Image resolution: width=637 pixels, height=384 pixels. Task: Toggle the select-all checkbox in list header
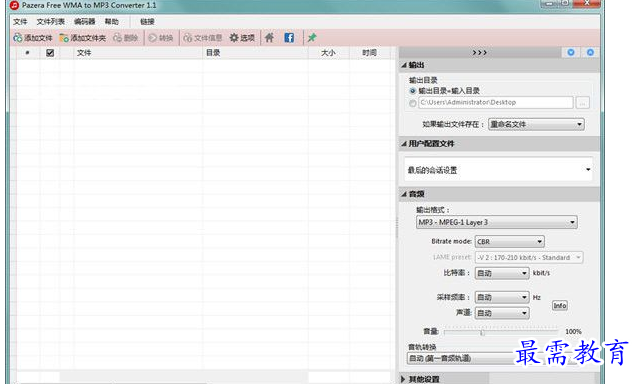tap(50, 53)
